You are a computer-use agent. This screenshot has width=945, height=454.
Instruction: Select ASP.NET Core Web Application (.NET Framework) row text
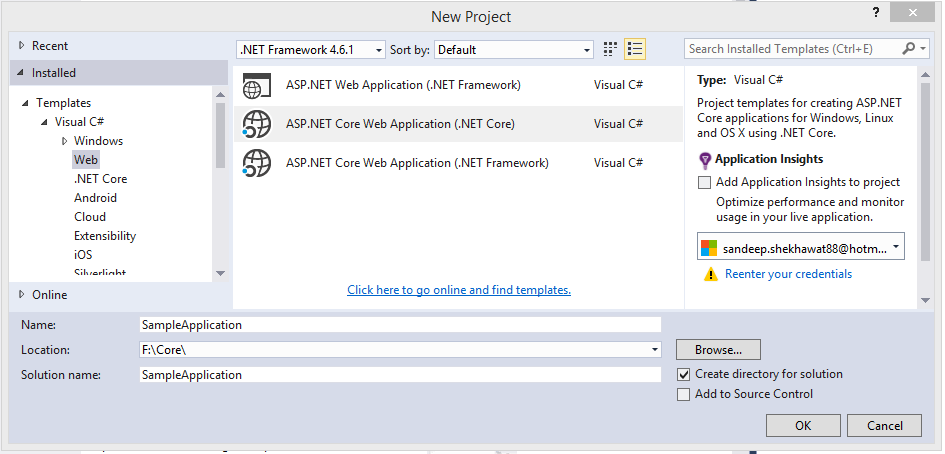[x=417, y=163]
